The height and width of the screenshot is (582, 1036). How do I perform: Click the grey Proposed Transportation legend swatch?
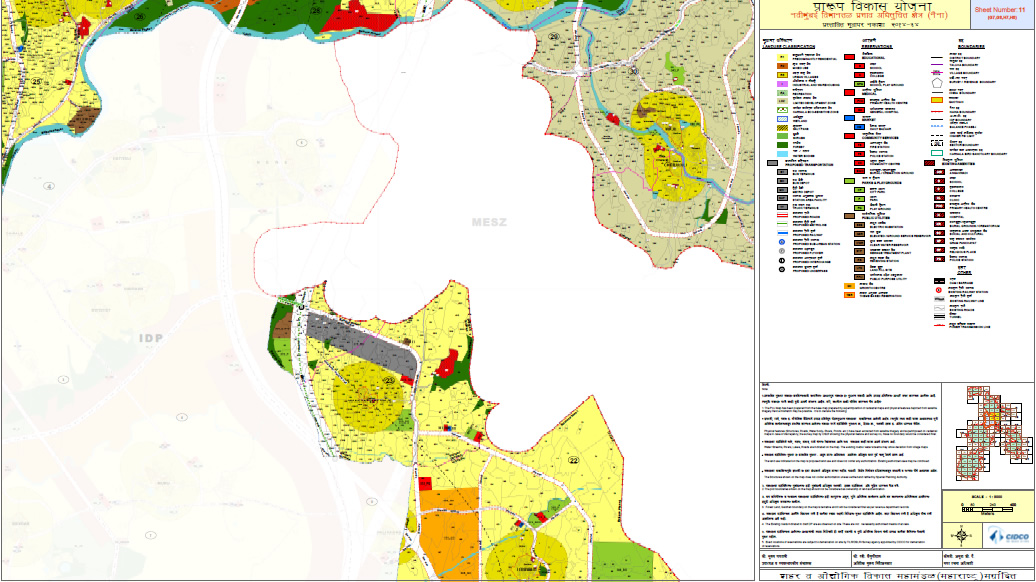(772, 163)
